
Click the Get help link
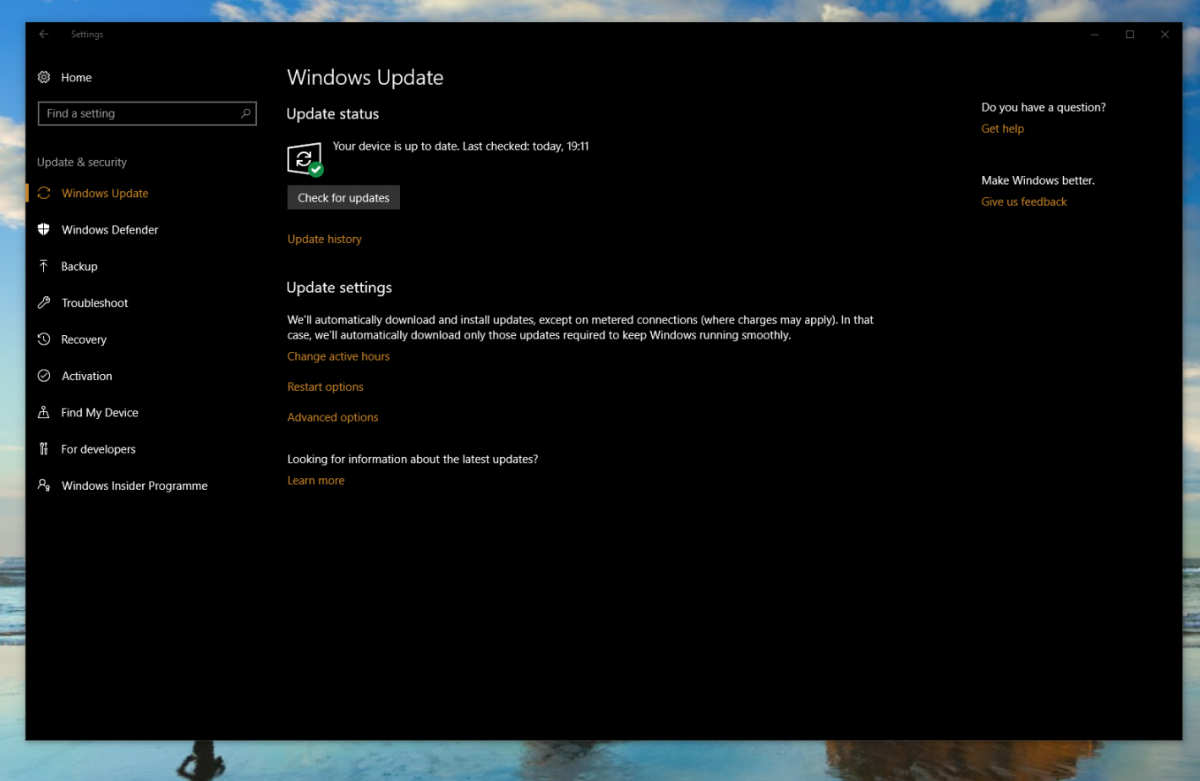pyautogui.click(x=1002, y=128)
